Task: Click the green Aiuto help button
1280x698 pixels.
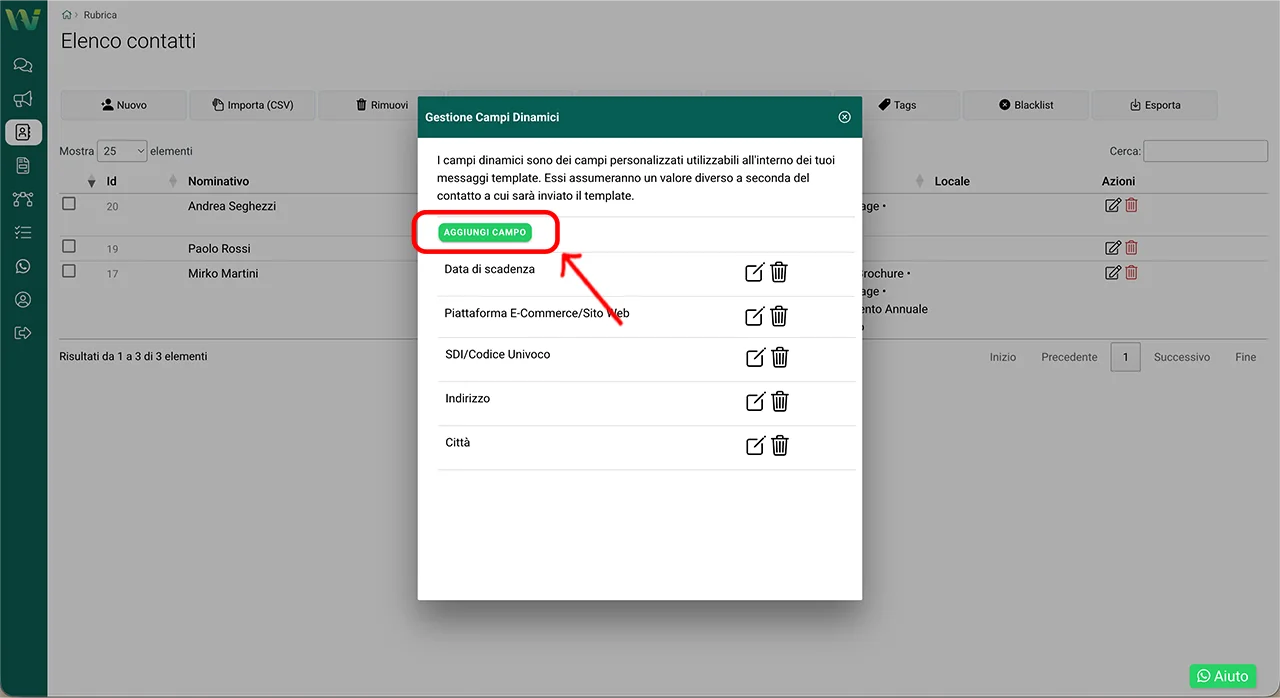Action: click(1222, 676)
